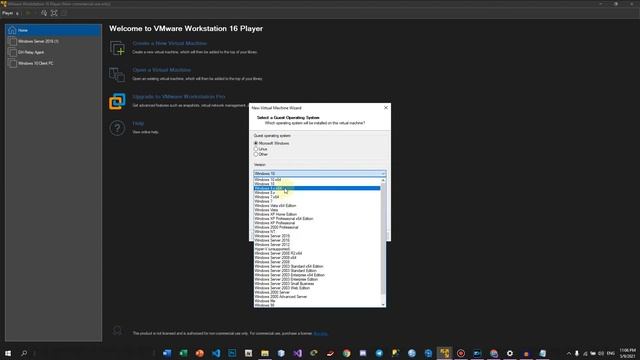Screen dimensions: 640x360
Task: Choose highlighted Windows 8.x x64 in version list
Action: 317,188
